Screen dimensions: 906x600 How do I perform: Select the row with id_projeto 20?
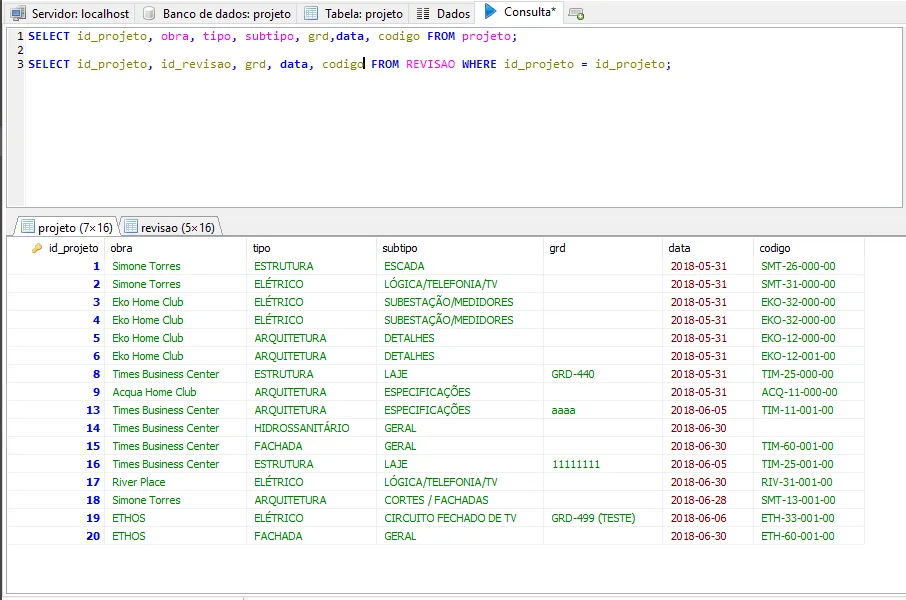93,536
